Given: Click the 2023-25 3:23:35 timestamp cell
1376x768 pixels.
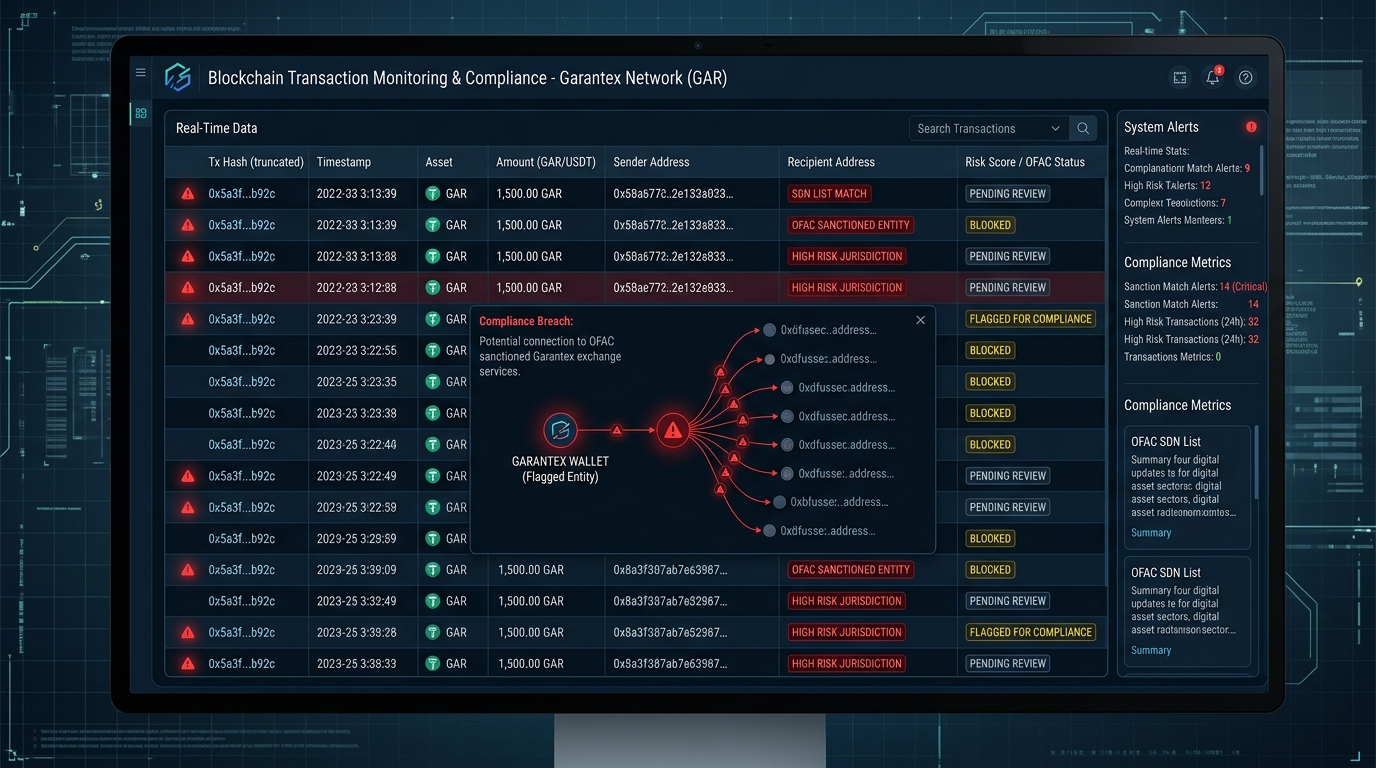Looking at the screenshot, I should coord(357,382).
